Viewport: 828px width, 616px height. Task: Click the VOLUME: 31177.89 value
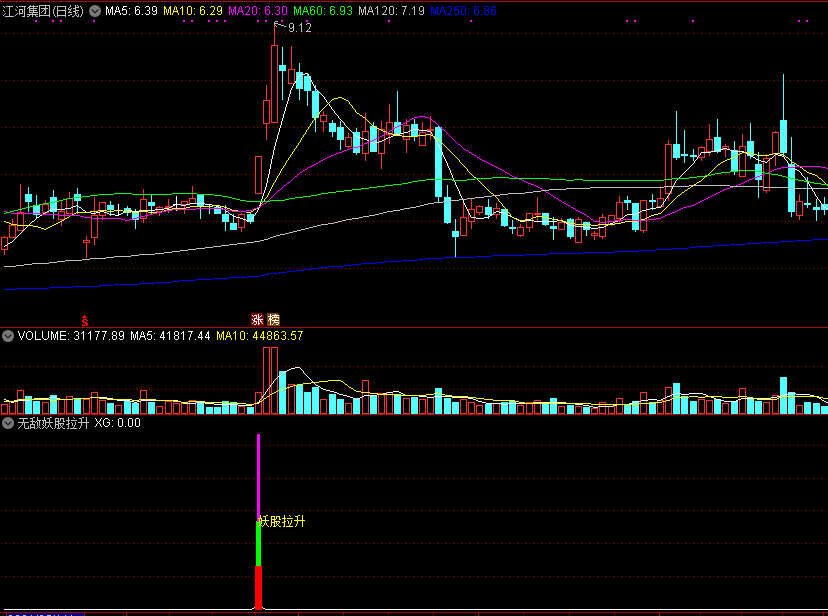tap(71, 336)
